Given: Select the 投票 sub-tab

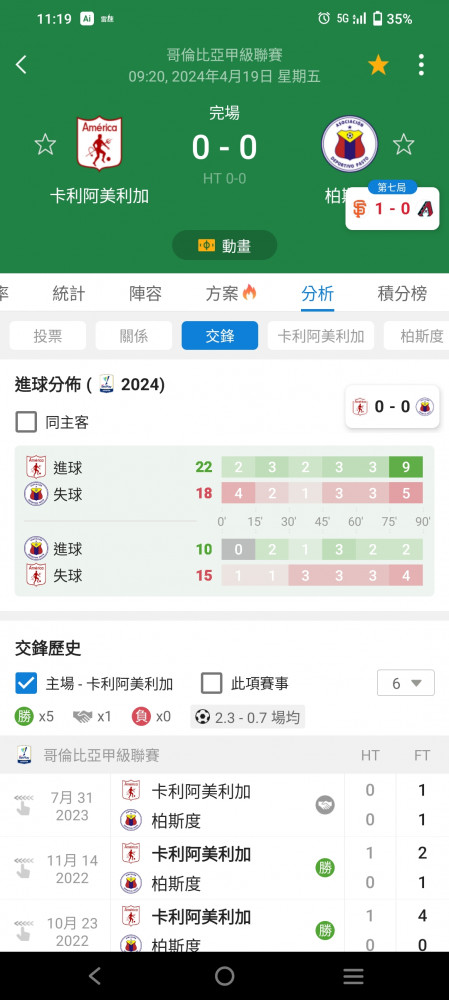Looking at the screenshot, I should (48, 335).
